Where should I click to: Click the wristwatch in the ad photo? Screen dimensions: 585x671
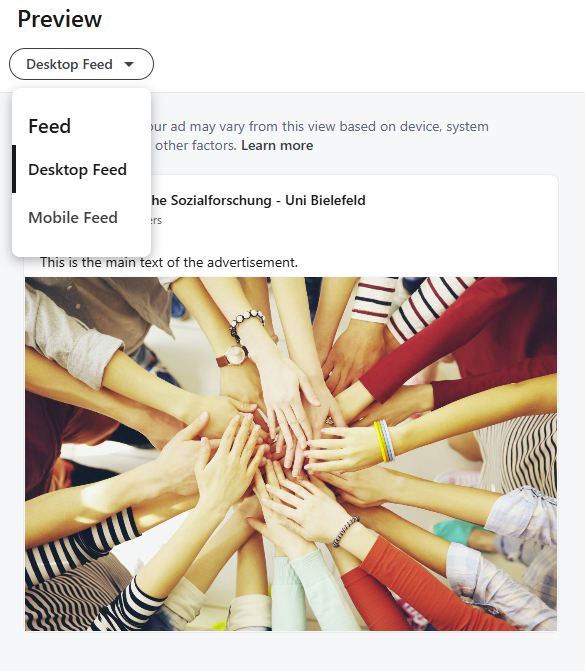click(234, 355)
